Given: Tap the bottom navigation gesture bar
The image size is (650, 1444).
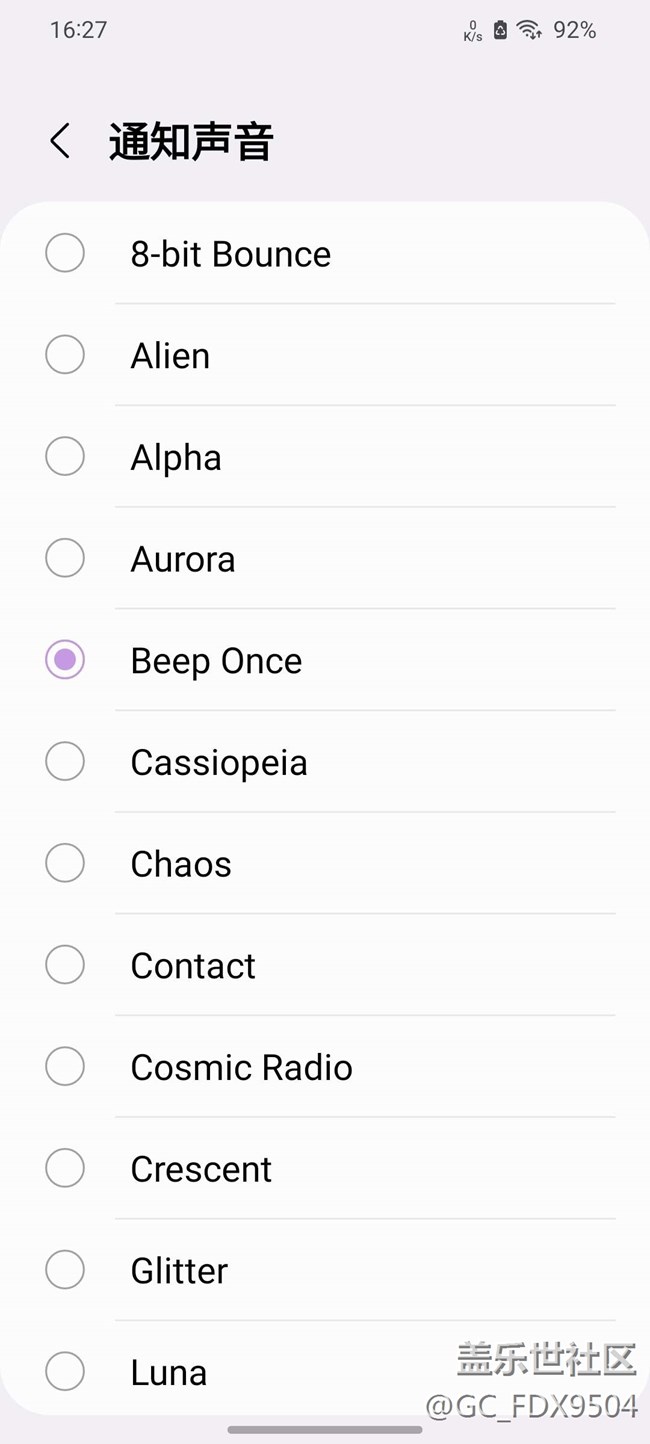Looking at the screenshot, I should (x=325, y=1430).
